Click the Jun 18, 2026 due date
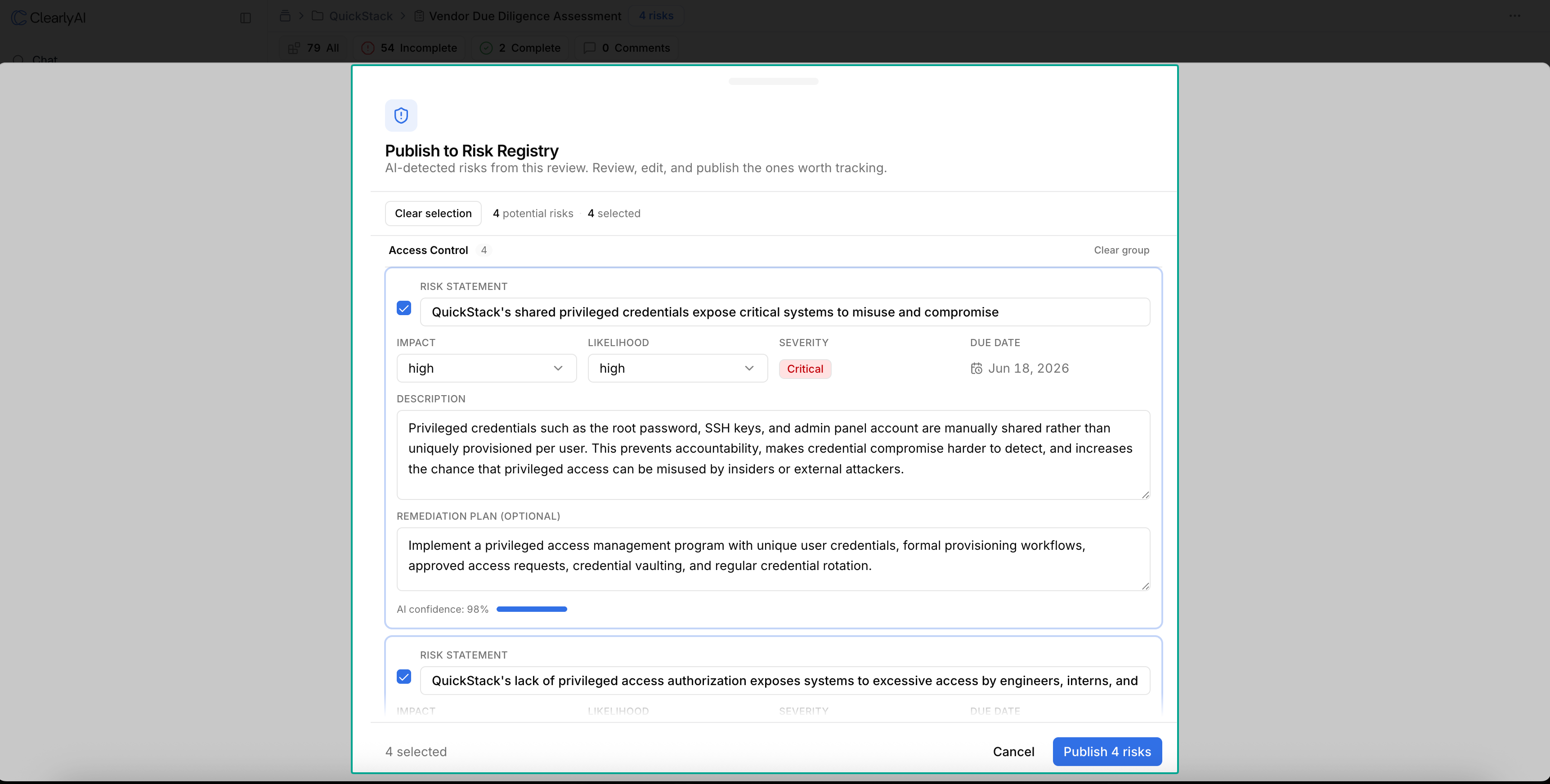This screenshot has height=784, width=1550. 1028,369
